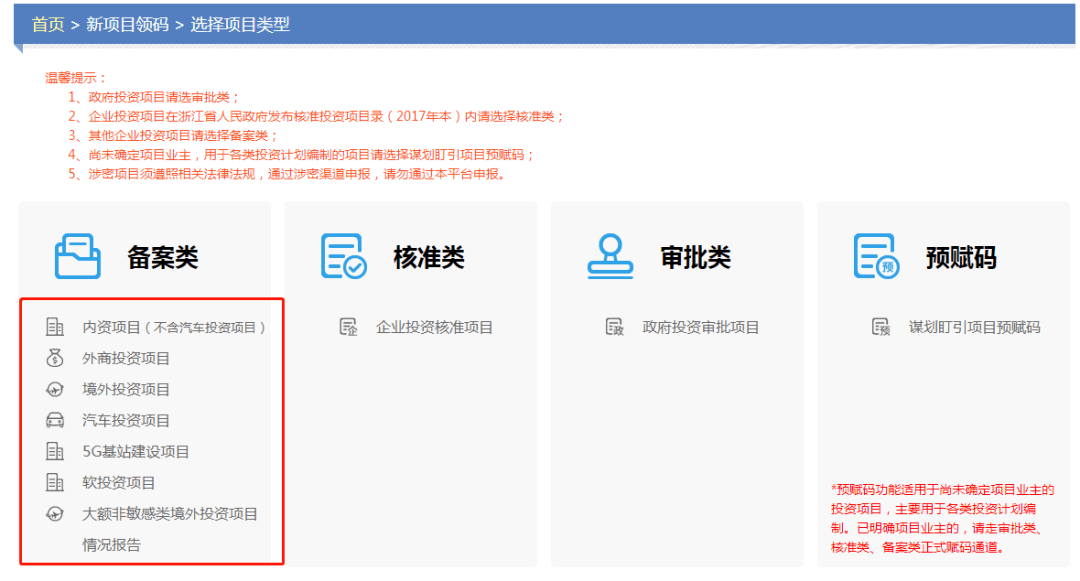Click the globe icon beside 境外投资项目

coord(55,390)
